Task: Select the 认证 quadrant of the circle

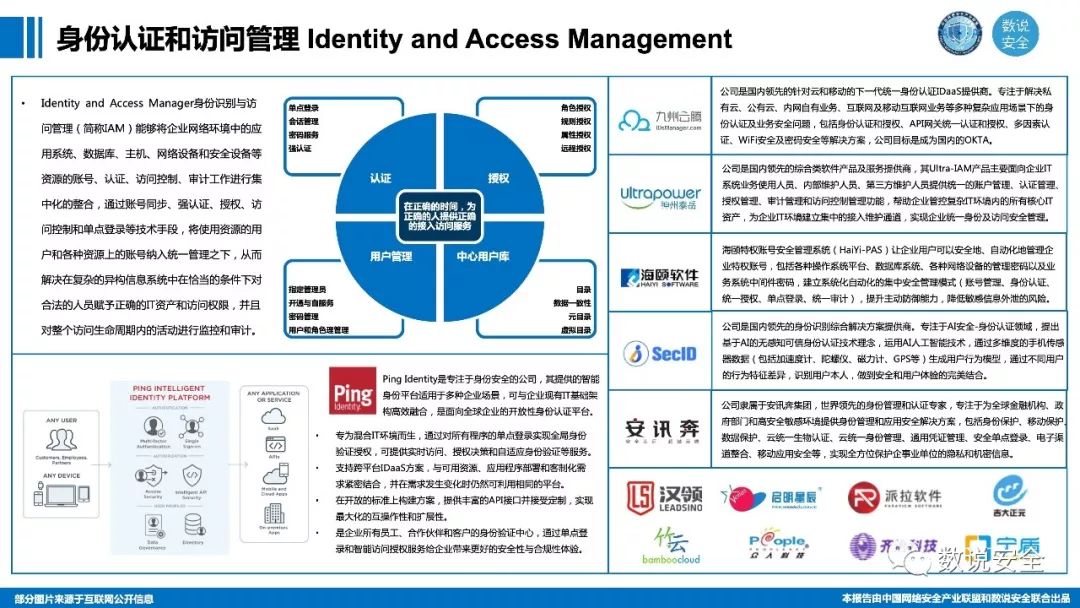Action: coord(381,179)
